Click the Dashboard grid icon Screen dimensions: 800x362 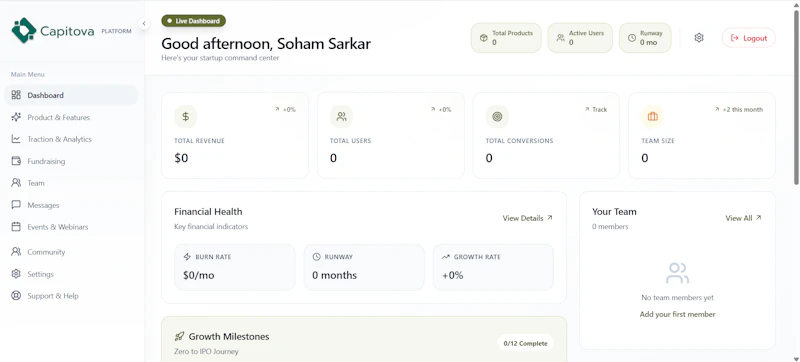(x=16, y=95)
